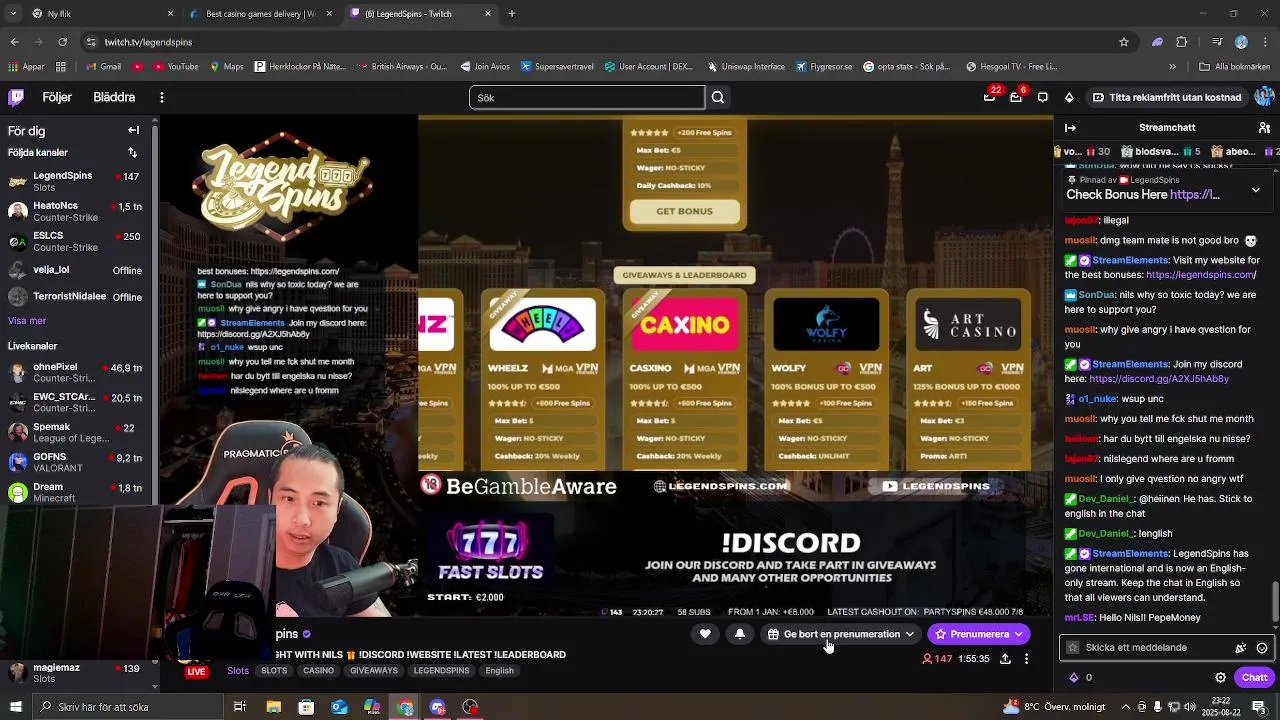The image size is (1280, 720).
Task: Go back in the browser
Action: [x=14, y=42]
